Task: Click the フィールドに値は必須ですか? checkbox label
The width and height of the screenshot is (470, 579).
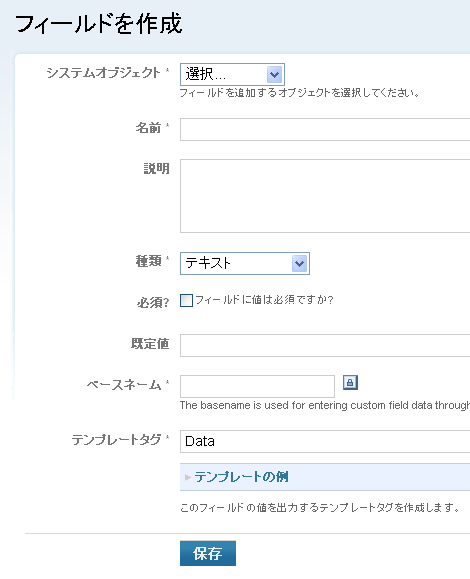Action: (x=264, y=300)
